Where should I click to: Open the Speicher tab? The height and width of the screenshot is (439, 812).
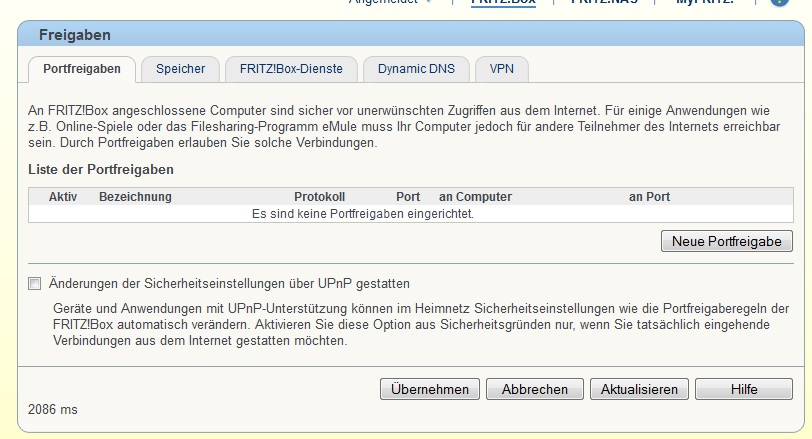pyautogui.click(x=180, y=69)
